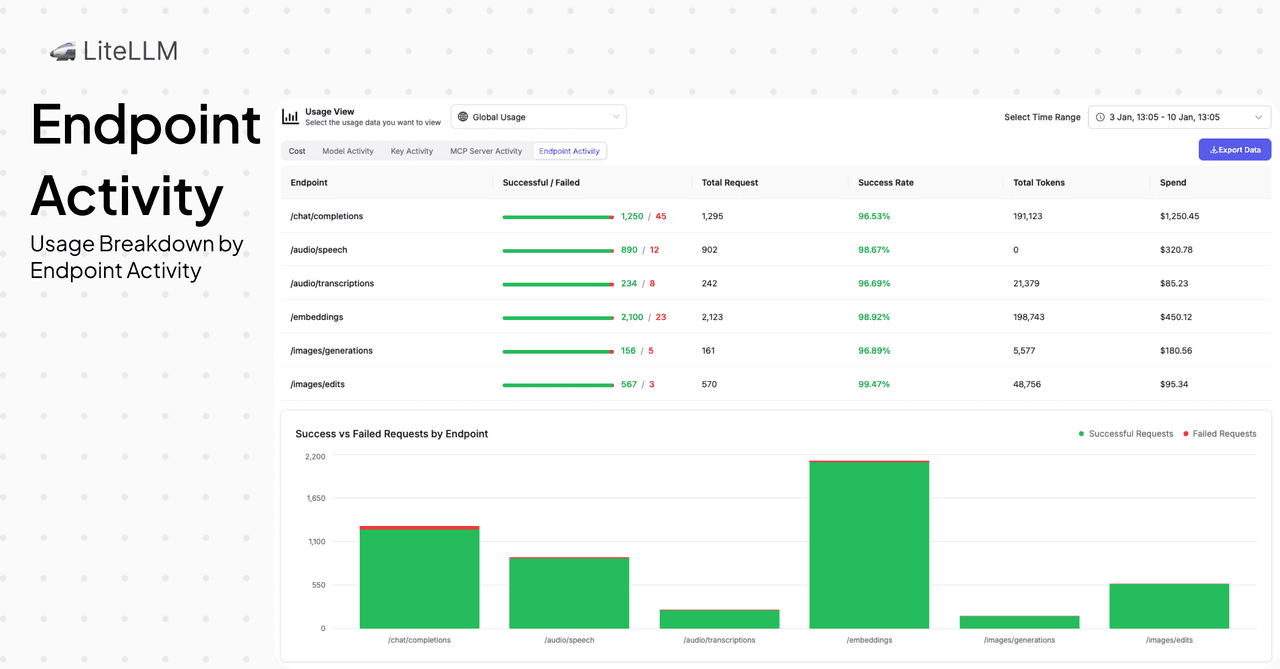The width and height of the screenshot is (1280, 669).
Task: Click the clock icon in time range picker
Action: tap(1100, 117)
